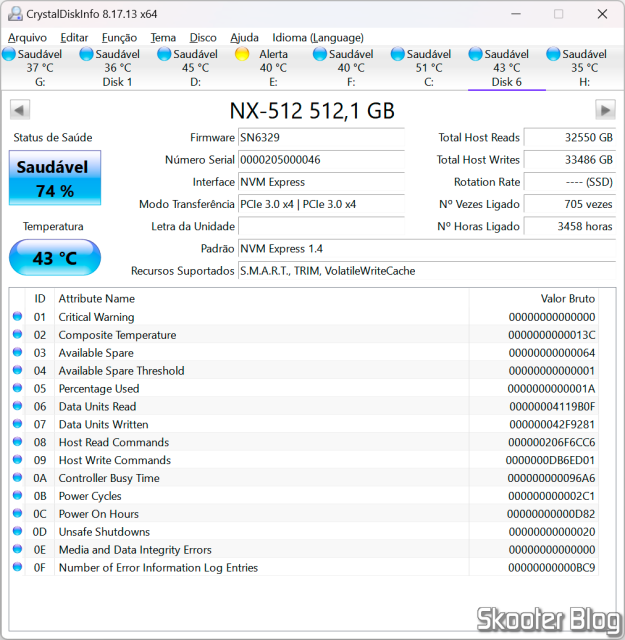Screen dimensions: 625x640
Task: Close the CrystalDiskInfo window
Action: point(602,14)
